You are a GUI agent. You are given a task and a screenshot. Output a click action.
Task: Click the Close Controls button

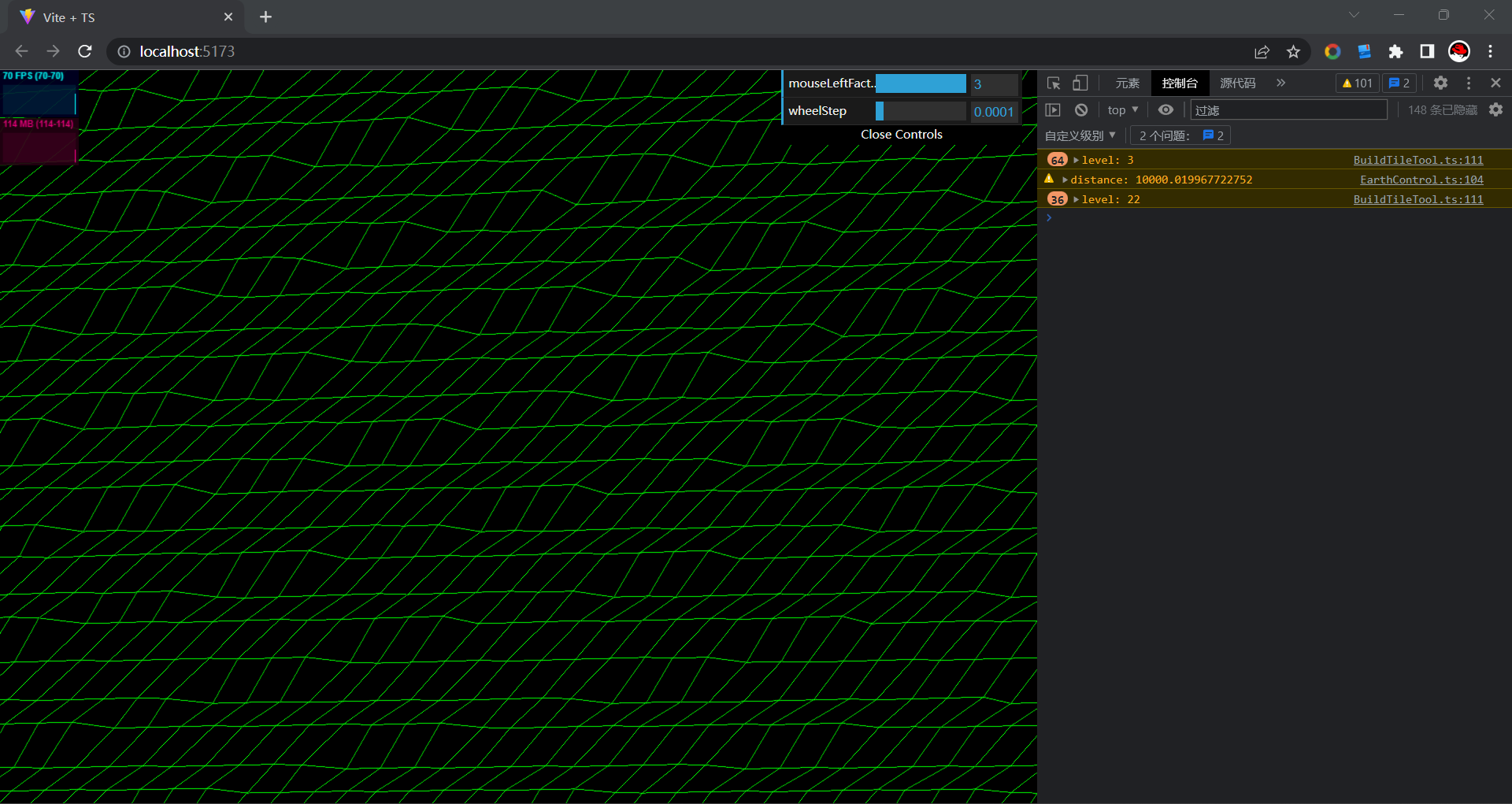(901, 135)
